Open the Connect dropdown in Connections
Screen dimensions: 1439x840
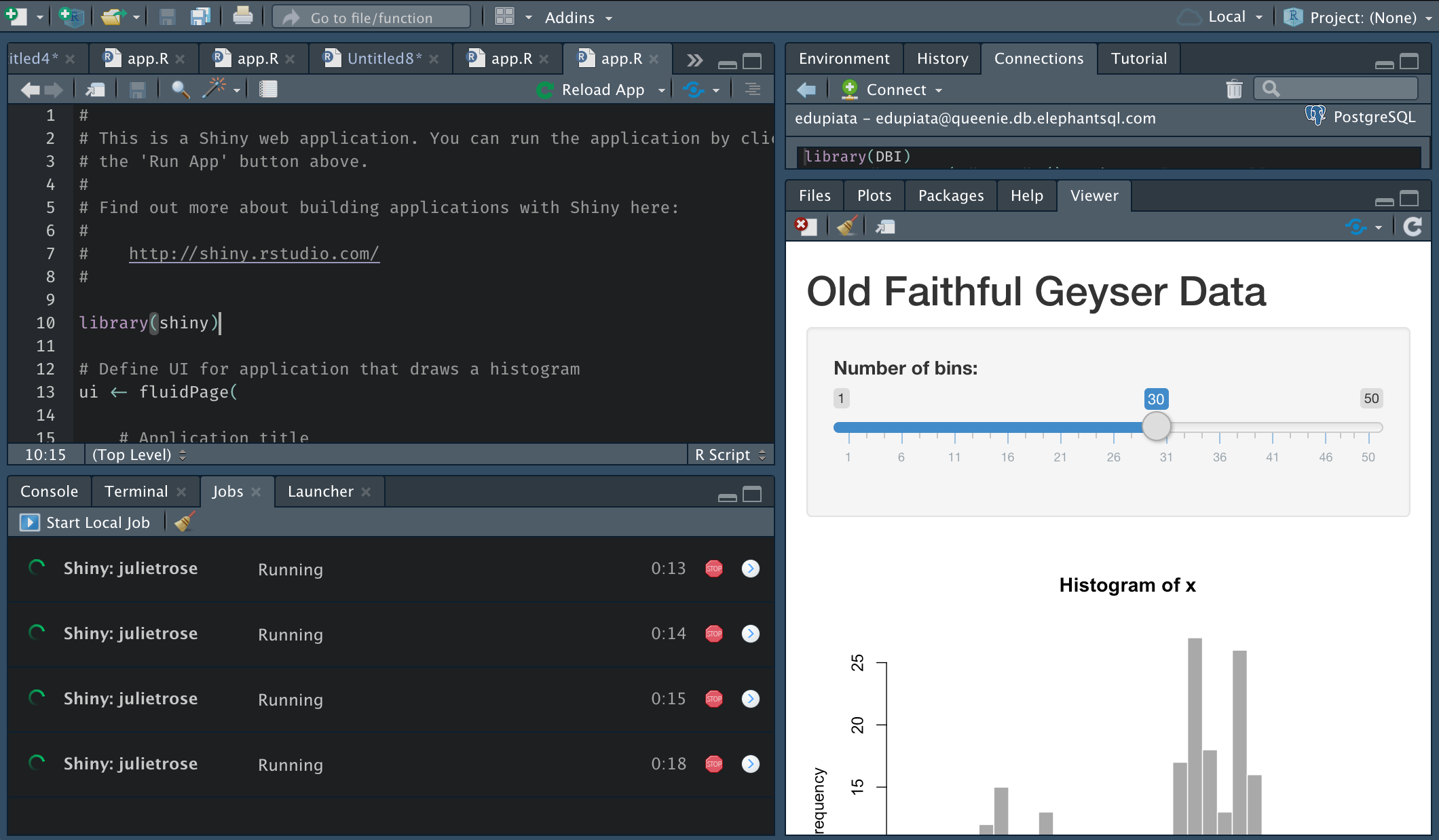pyautogui.click(x=892, y=90)
